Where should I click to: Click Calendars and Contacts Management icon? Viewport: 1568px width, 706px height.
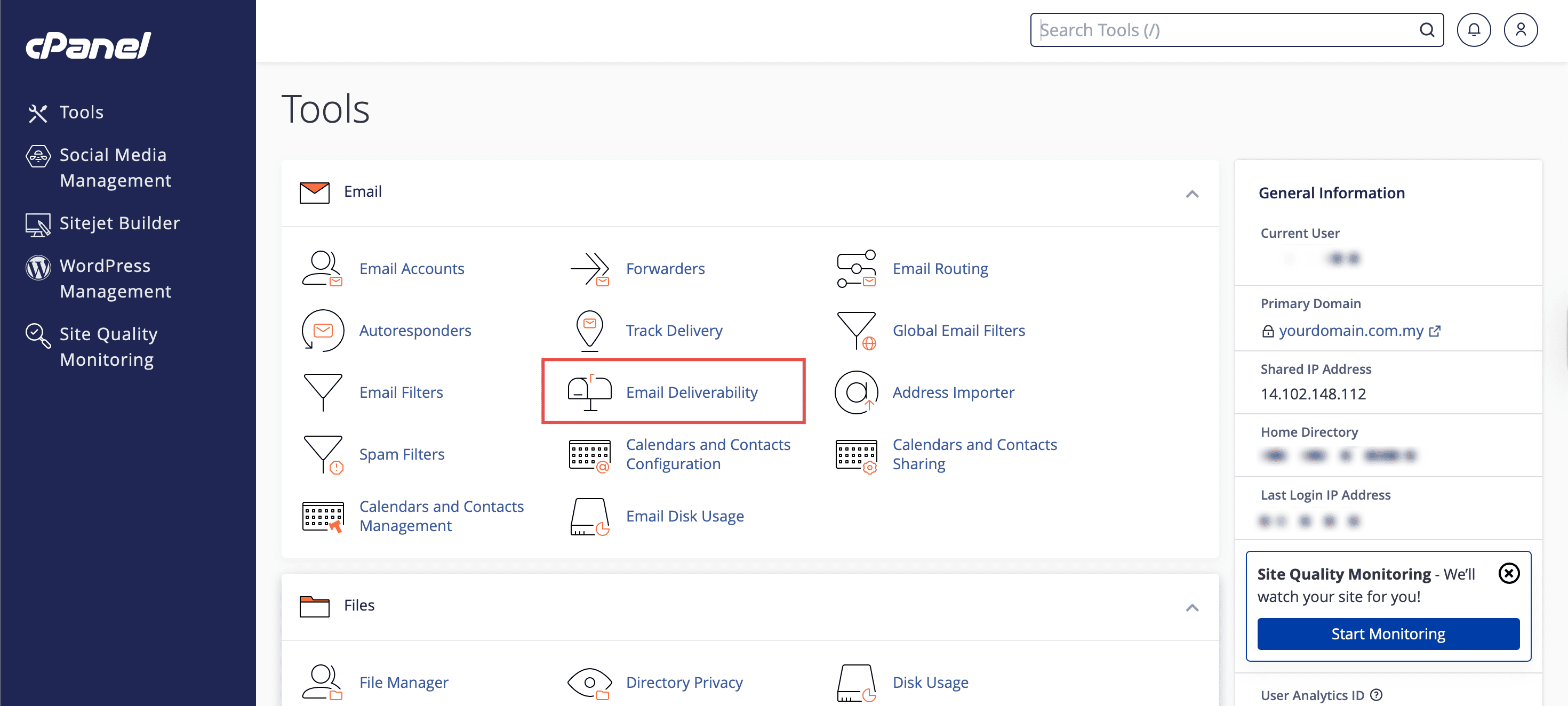click(323, 517)
